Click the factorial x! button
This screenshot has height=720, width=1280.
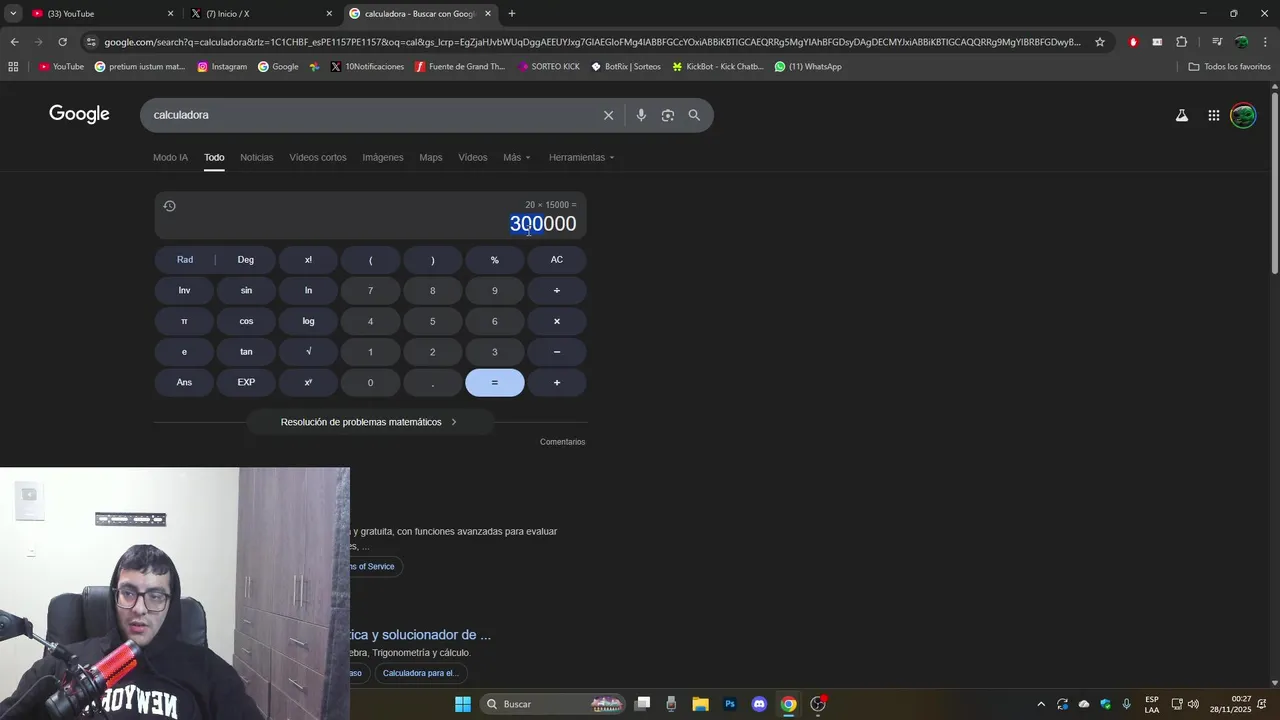pyautogui.click(x=308, y=260)
